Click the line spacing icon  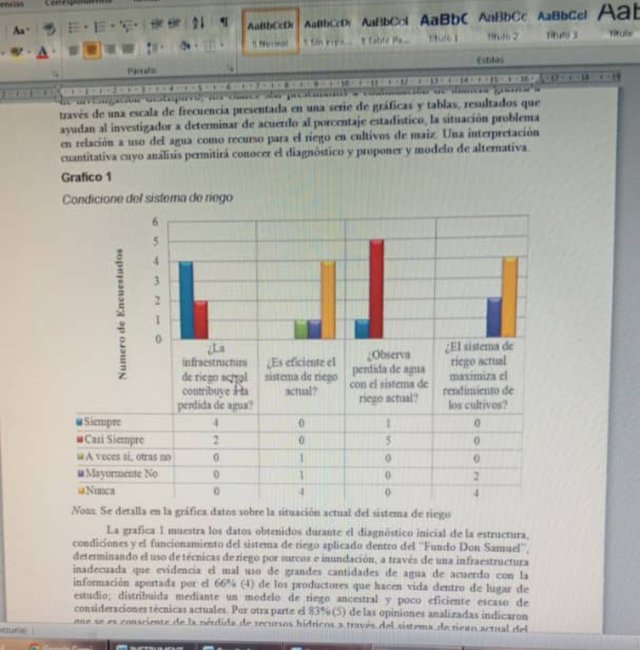coord(151,48)
